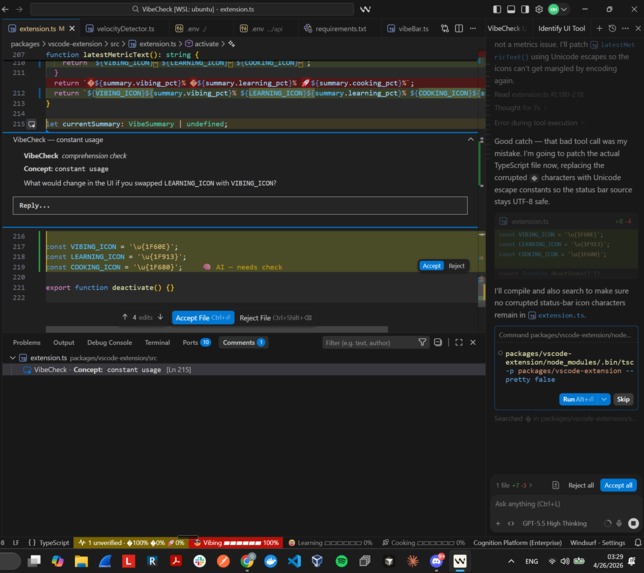Toggle the secondary sidebar layout icon
The image size is (644, 573).
(x=525, y=9)
